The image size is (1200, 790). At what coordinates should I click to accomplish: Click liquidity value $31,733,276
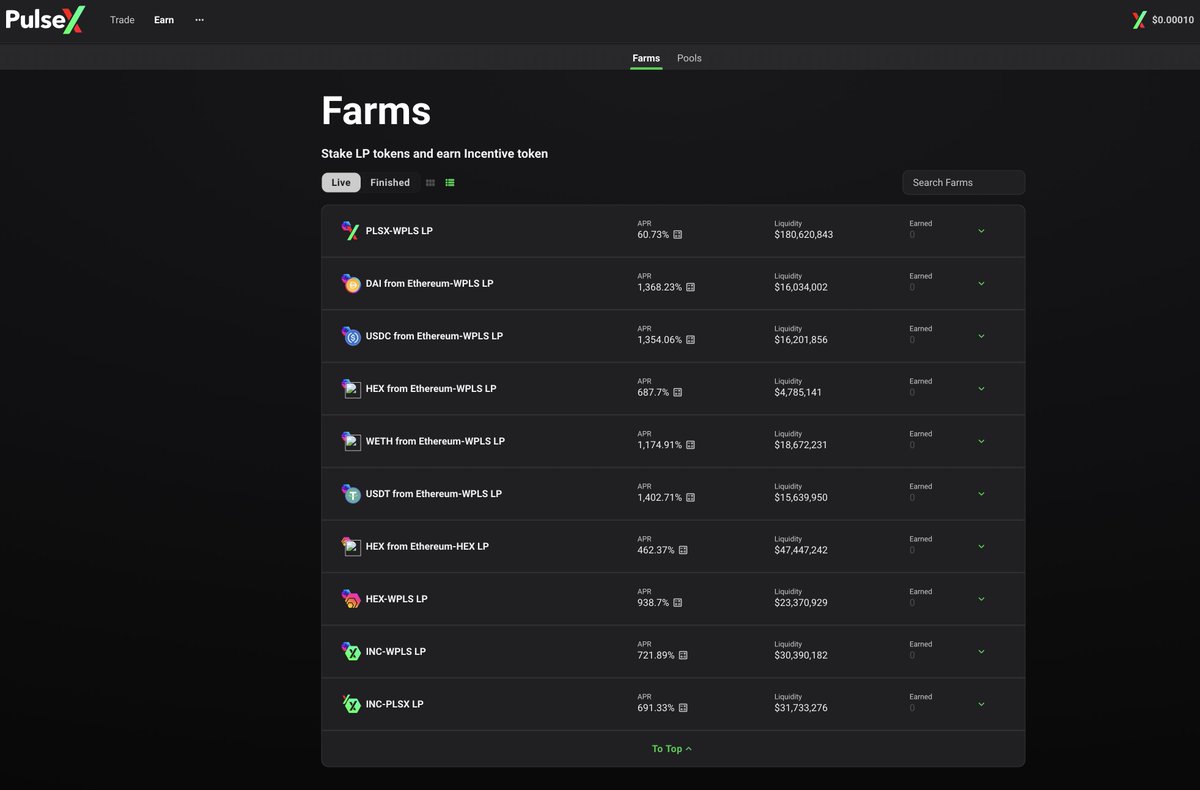pos(801,708)
